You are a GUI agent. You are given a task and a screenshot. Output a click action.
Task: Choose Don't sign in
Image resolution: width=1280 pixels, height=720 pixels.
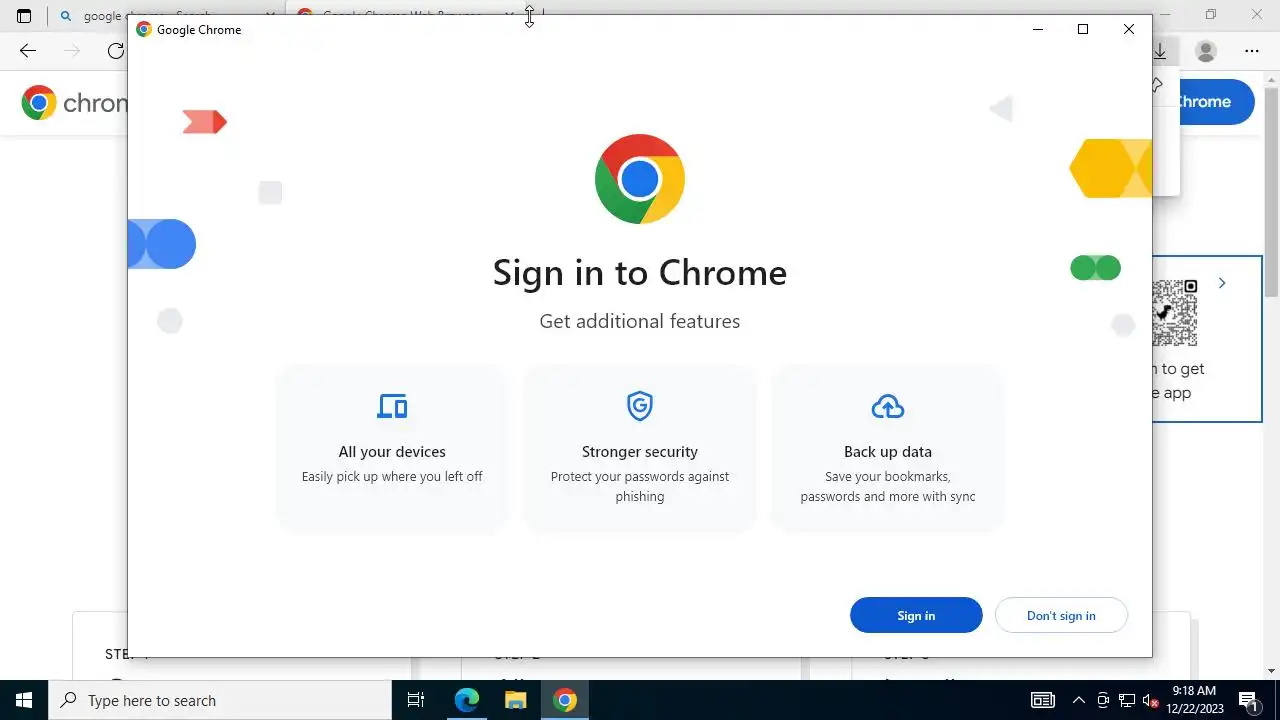click(x=1061, y=615)
